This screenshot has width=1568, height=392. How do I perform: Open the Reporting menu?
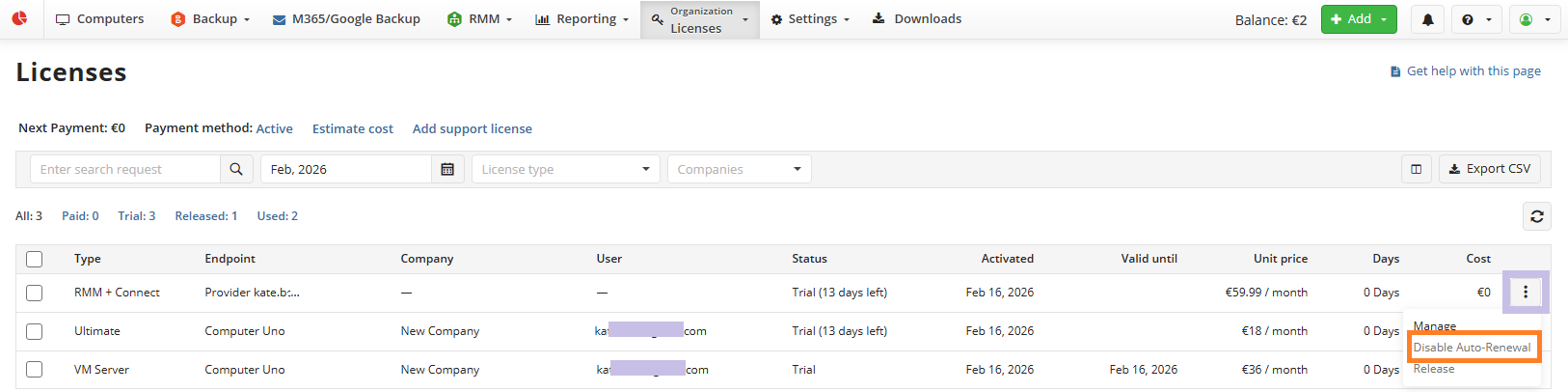[x=581, y=19]
